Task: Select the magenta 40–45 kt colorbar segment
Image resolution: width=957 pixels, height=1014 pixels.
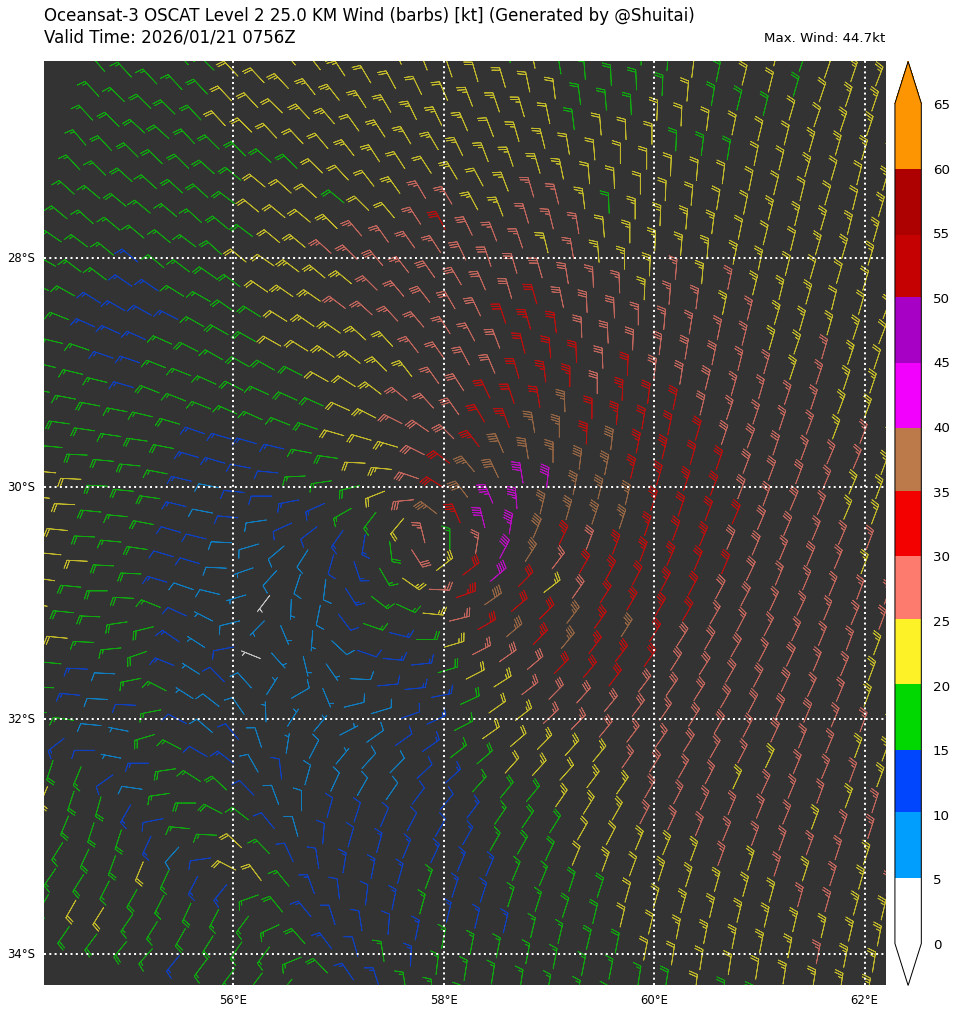Action: point(907,395)
